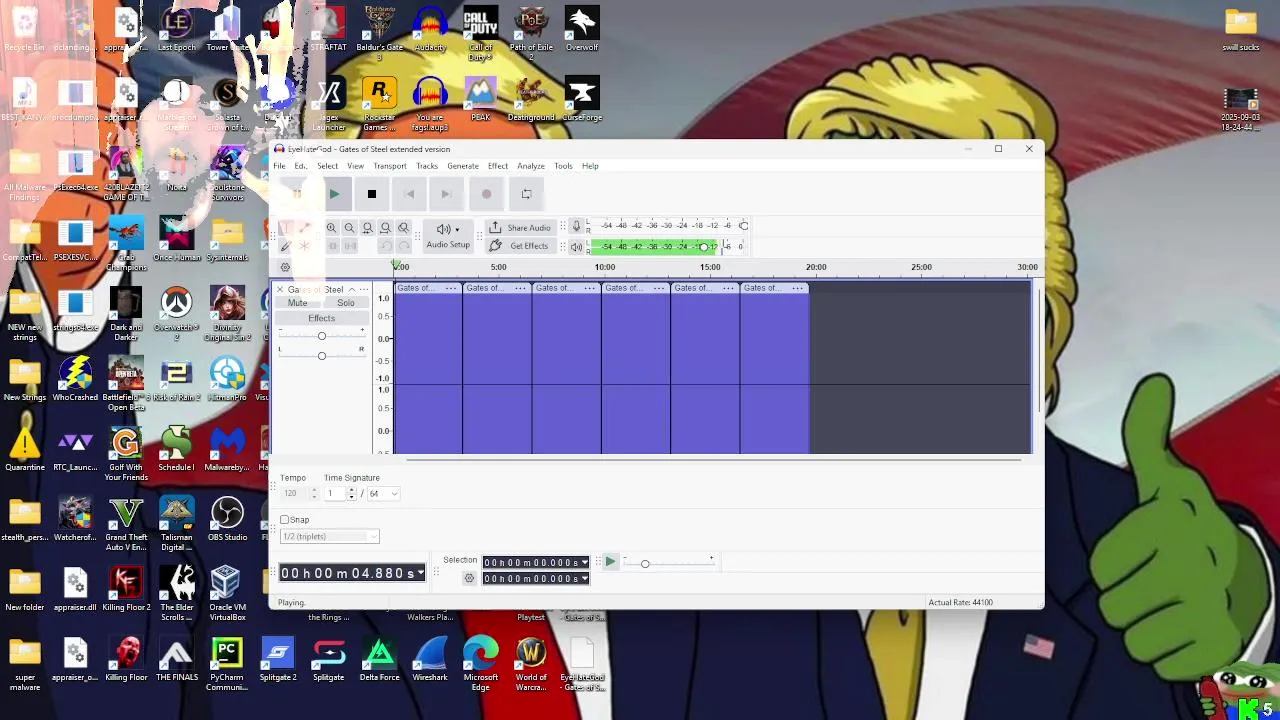Click the time signature numerator field

click(335, 494)
